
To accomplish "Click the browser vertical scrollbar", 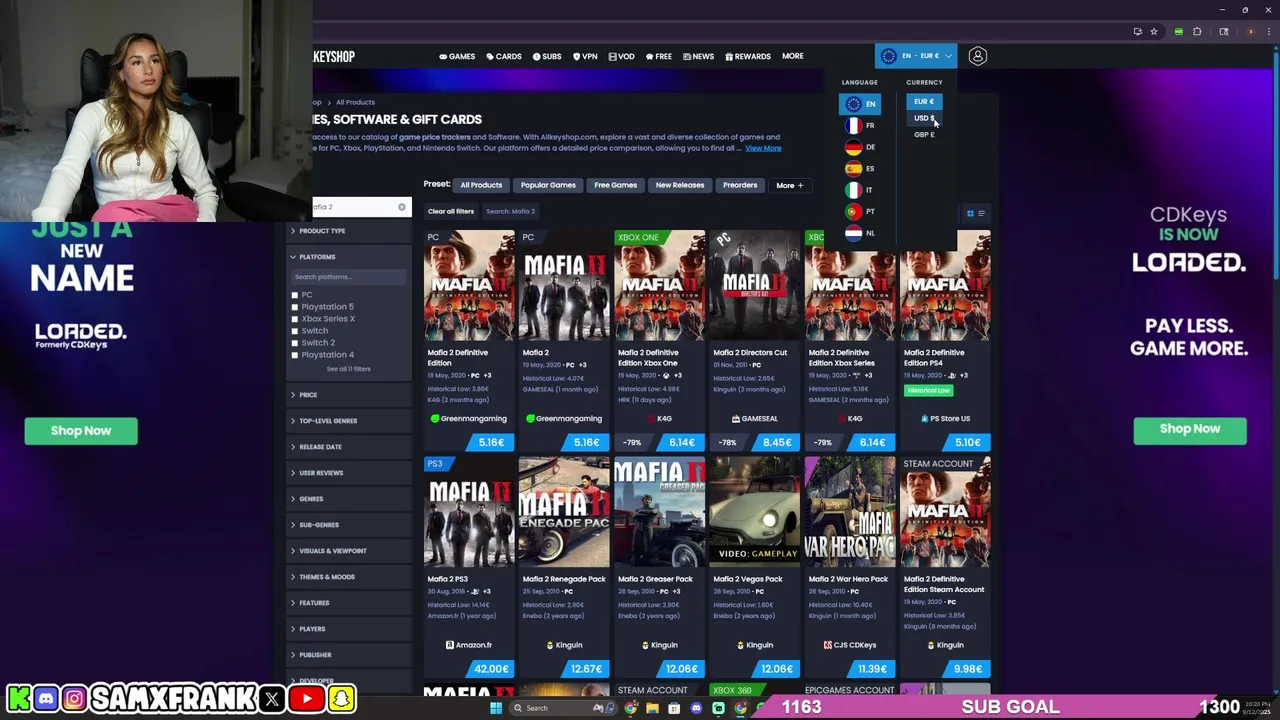I will 1277,165.
